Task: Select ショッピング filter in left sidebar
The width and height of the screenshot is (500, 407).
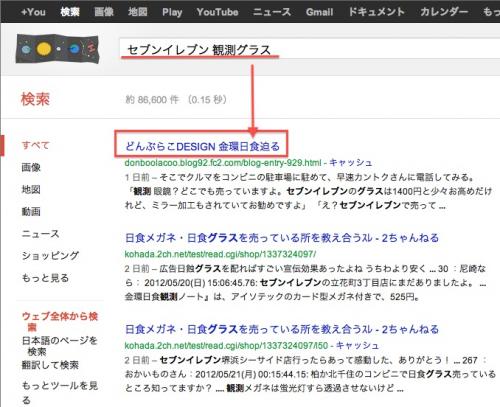Action: [x=50, y=256]
